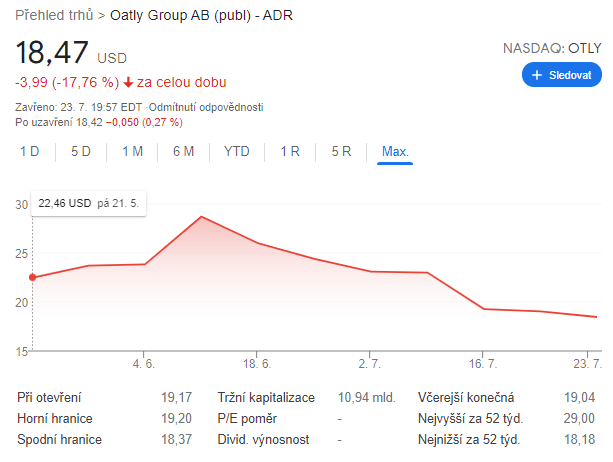Switch chart to 1 R range
613x462 pixels.
coord(290,152)
